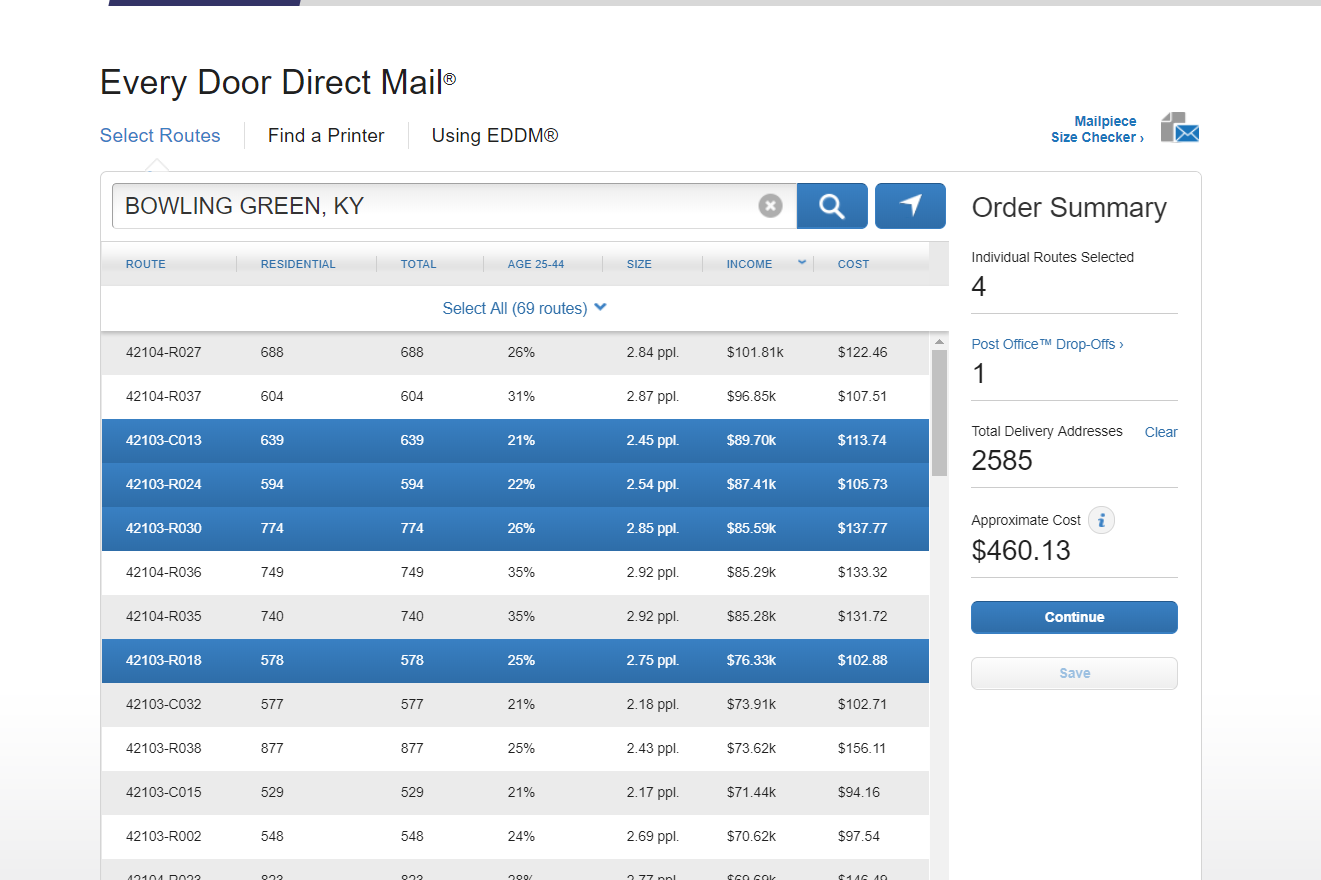Click route label 42103-R038

163,748
